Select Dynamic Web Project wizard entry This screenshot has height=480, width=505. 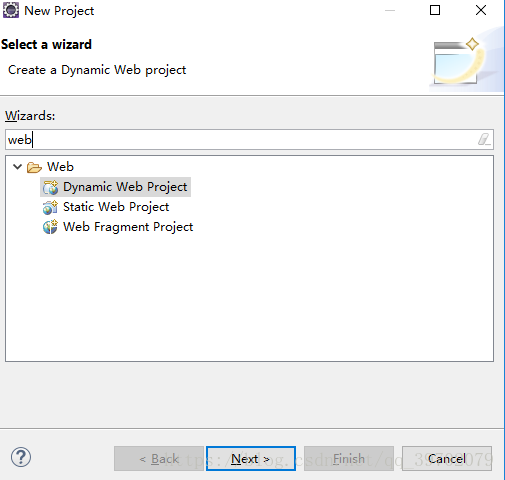pos(125,187)
